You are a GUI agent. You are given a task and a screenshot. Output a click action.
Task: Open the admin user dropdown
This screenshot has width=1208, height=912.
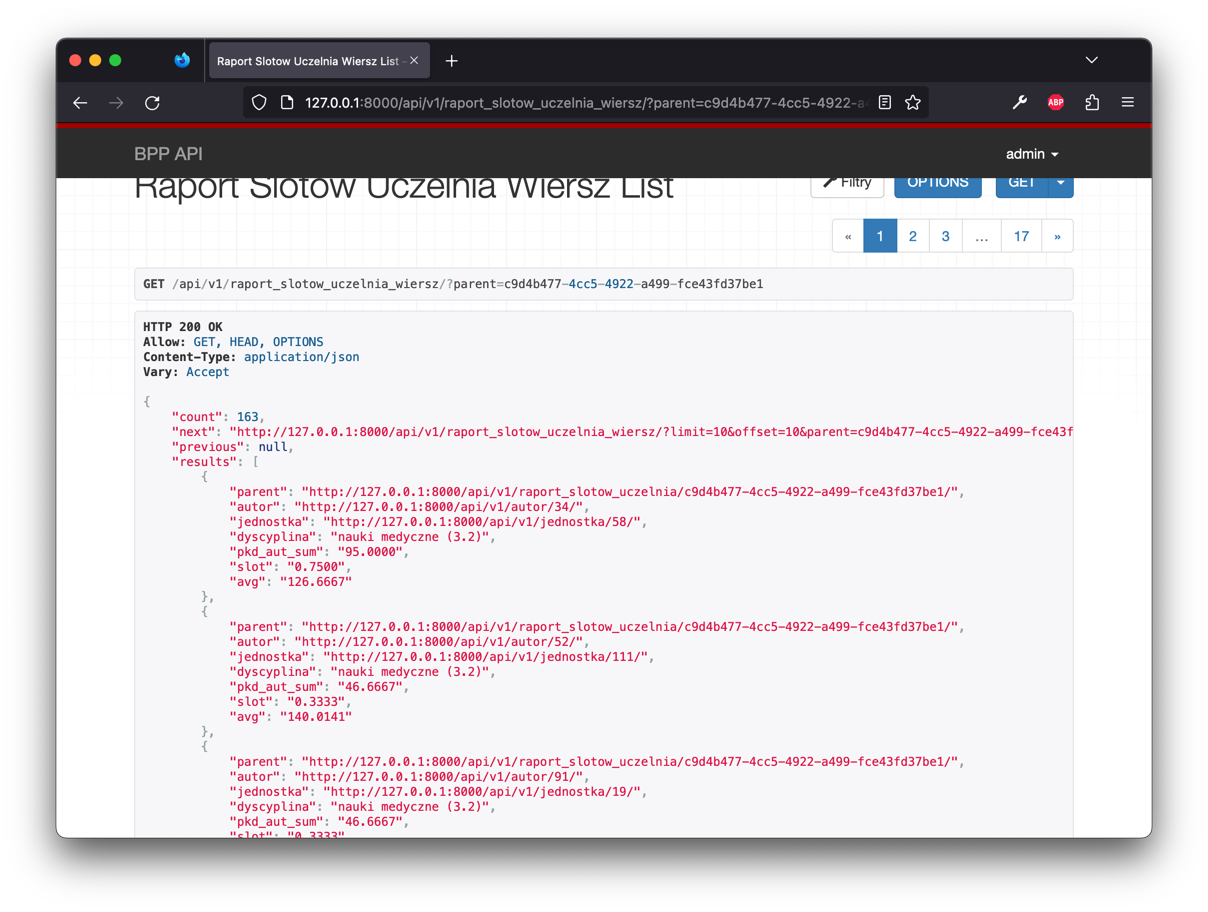[1032, 154]
